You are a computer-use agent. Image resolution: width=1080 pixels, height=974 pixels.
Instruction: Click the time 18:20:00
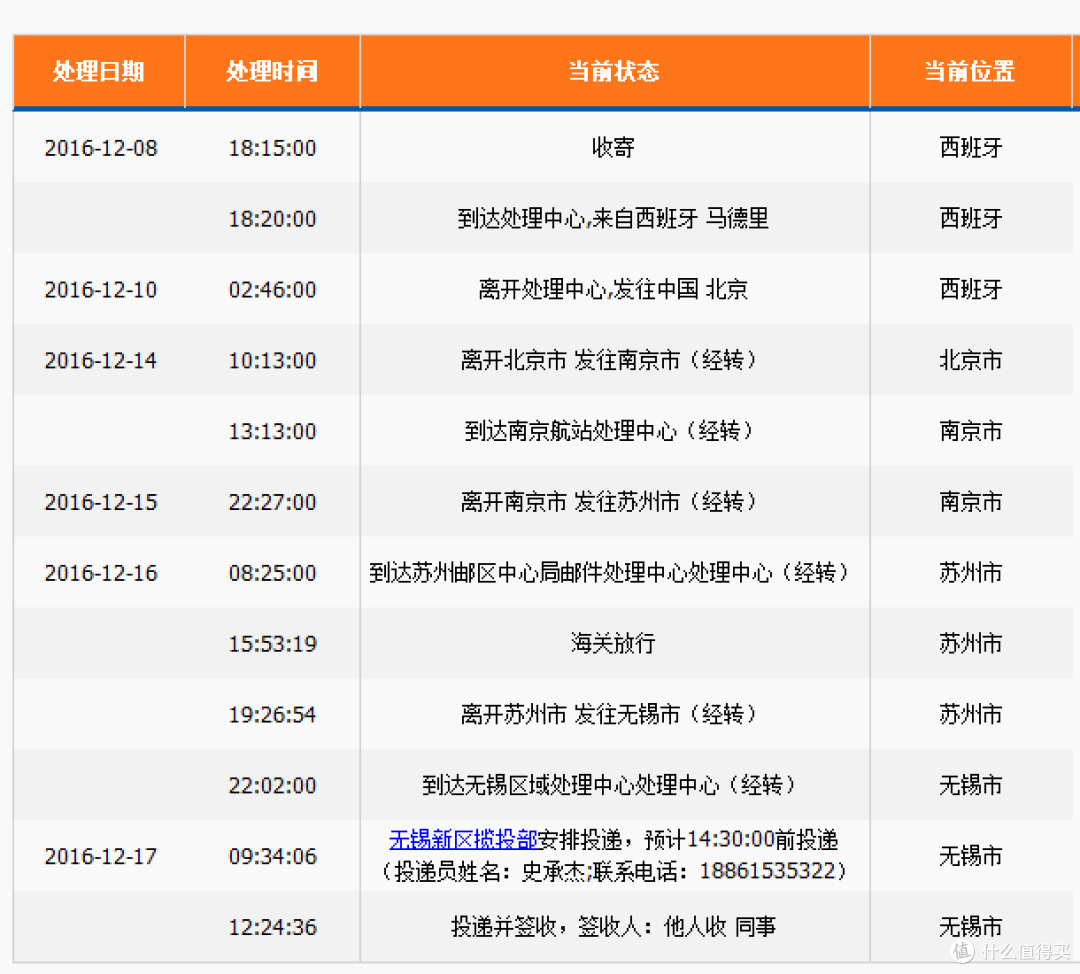(x=272, y=219)
